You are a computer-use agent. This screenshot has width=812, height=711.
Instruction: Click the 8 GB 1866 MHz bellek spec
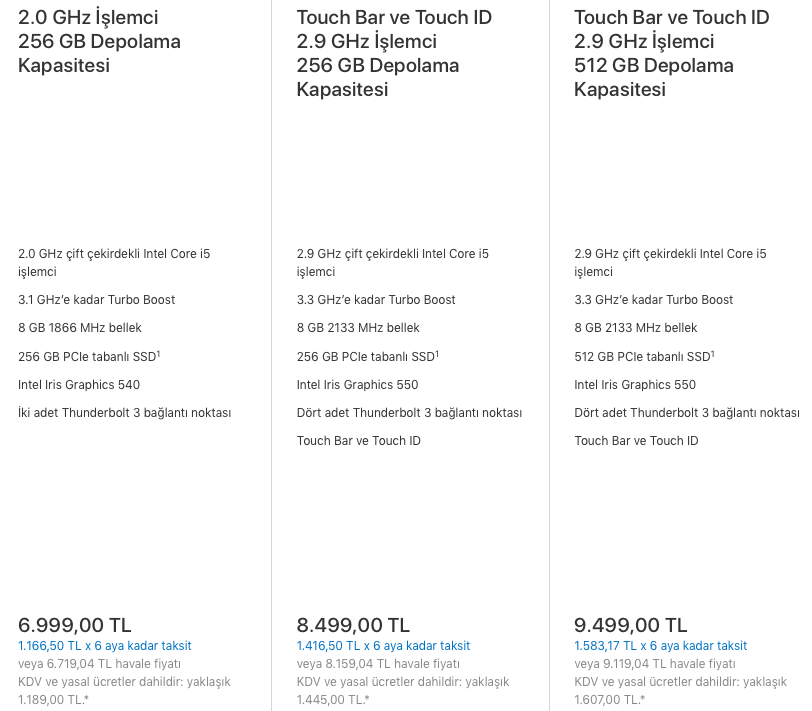[80, 328]
